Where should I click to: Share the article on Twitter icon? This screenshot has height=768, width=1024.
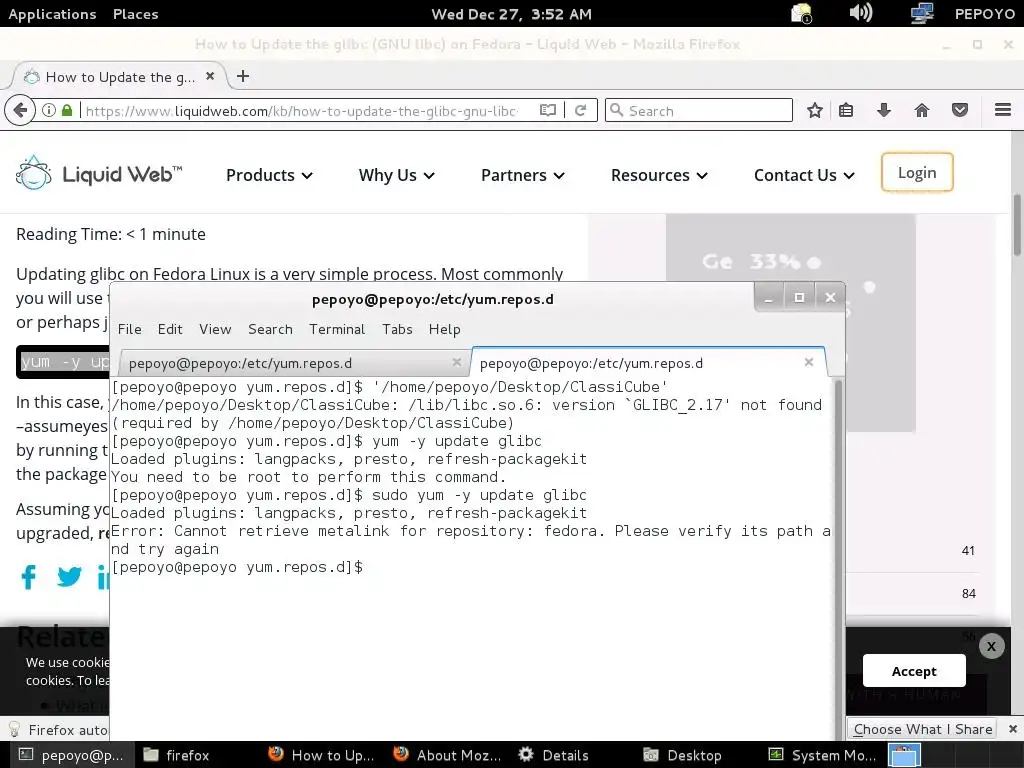(x=69, y=577)
